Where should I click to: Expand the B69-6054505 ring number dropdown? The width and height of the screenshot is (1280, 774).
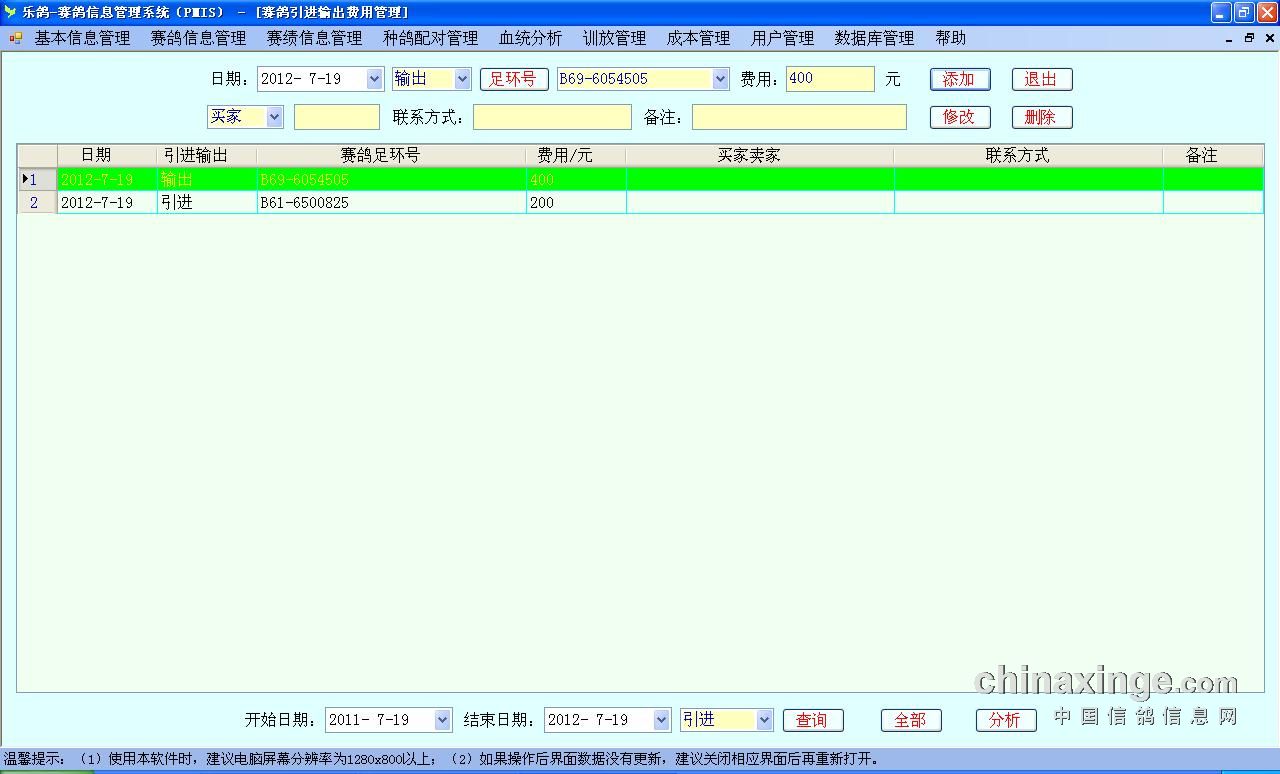click(x=720, y=79)
